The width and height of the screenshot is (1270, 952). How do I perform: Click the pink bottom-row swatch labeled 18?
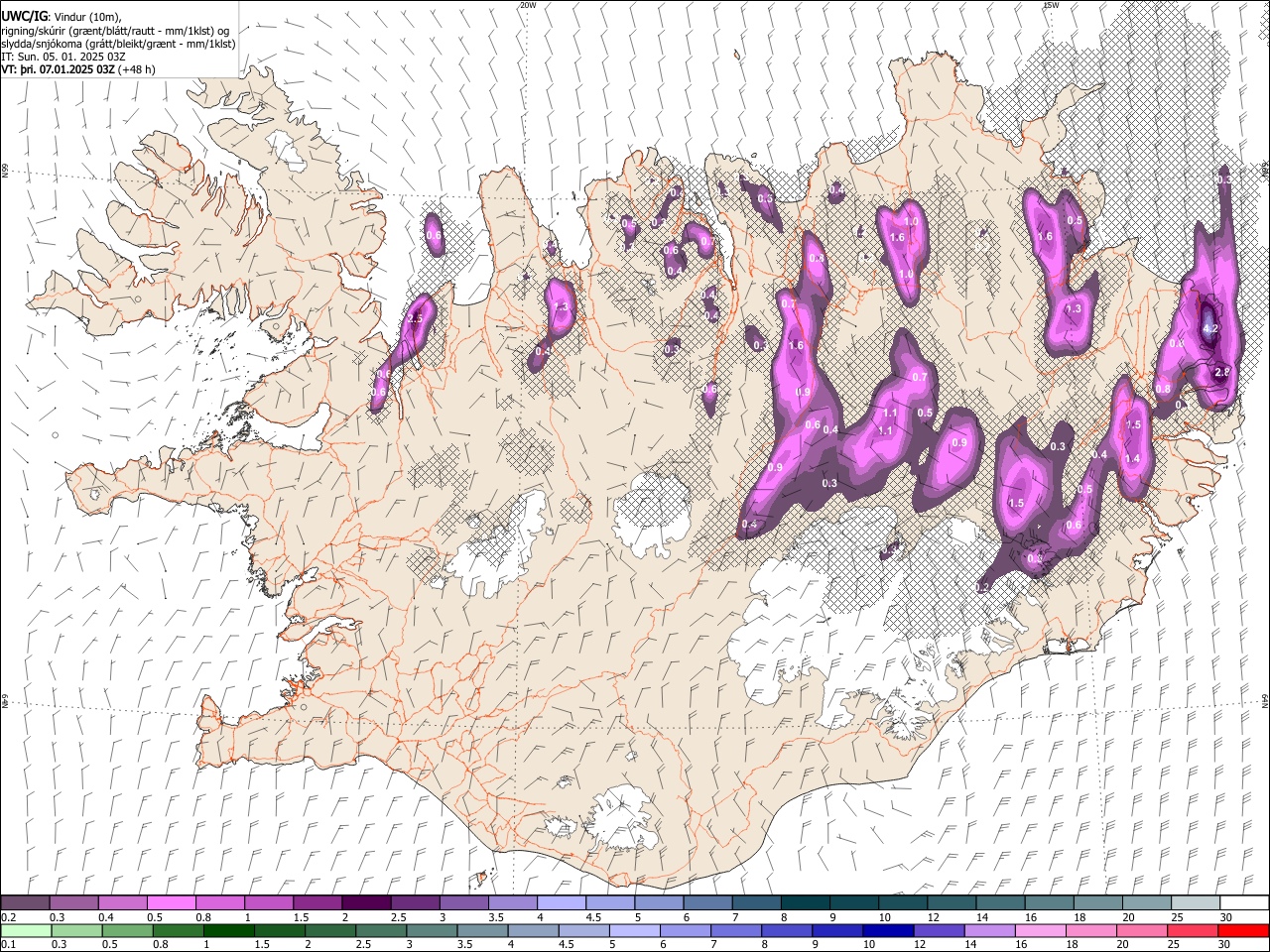[x=1090, y=930]
